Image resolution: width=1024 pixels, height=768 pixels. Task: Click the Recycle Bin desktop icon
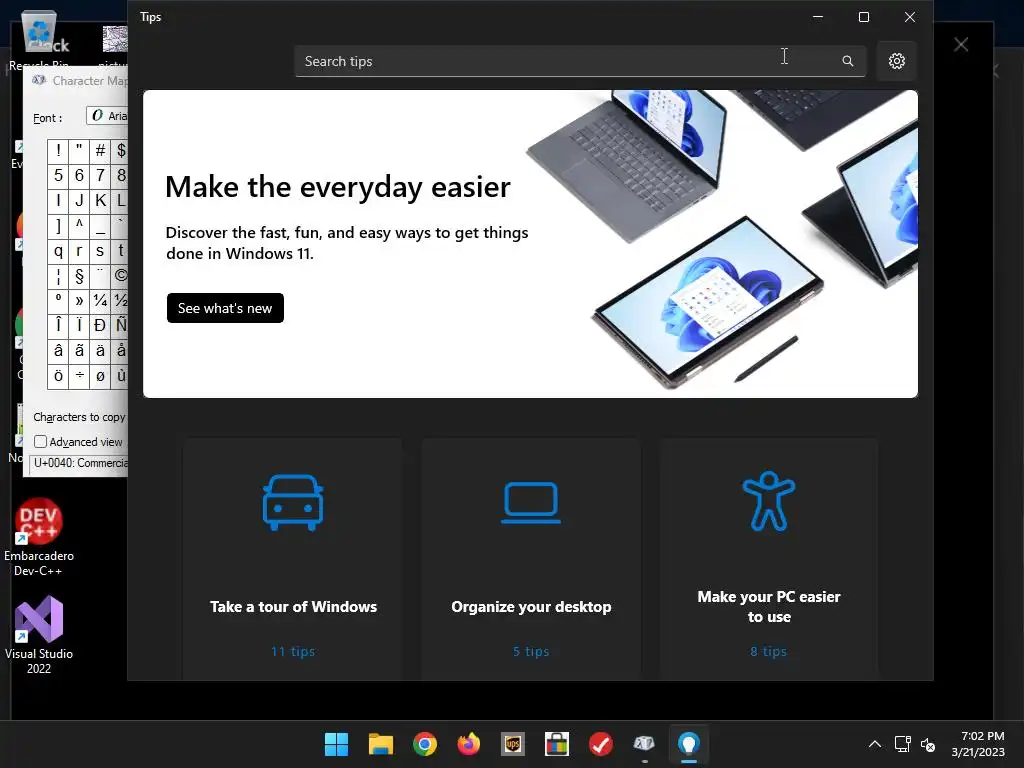(x=39, y=39)
